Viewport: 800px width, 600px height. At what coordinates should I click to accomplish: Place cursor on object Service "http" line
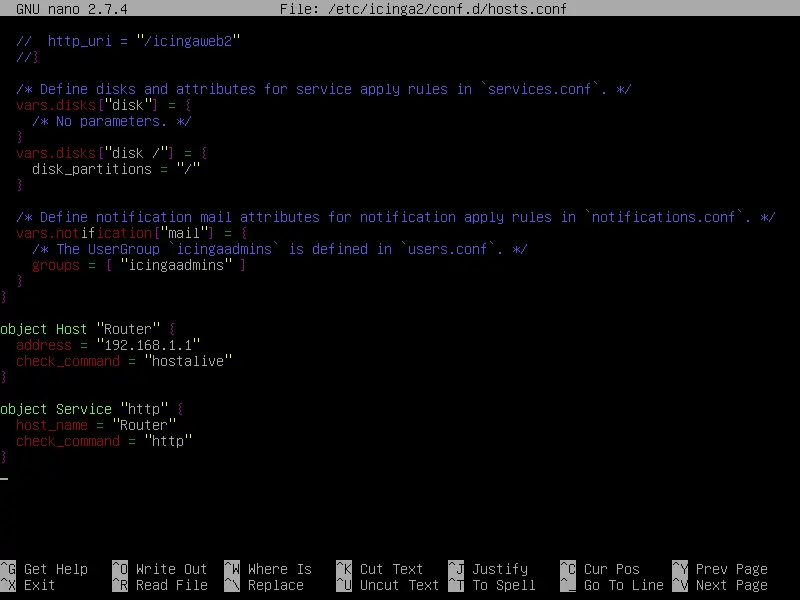92,409
